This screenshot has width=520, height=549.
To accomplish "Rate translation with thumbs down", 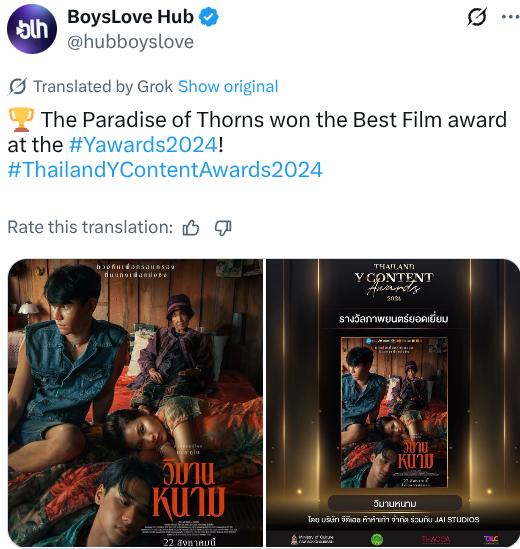I will (223, 228).
